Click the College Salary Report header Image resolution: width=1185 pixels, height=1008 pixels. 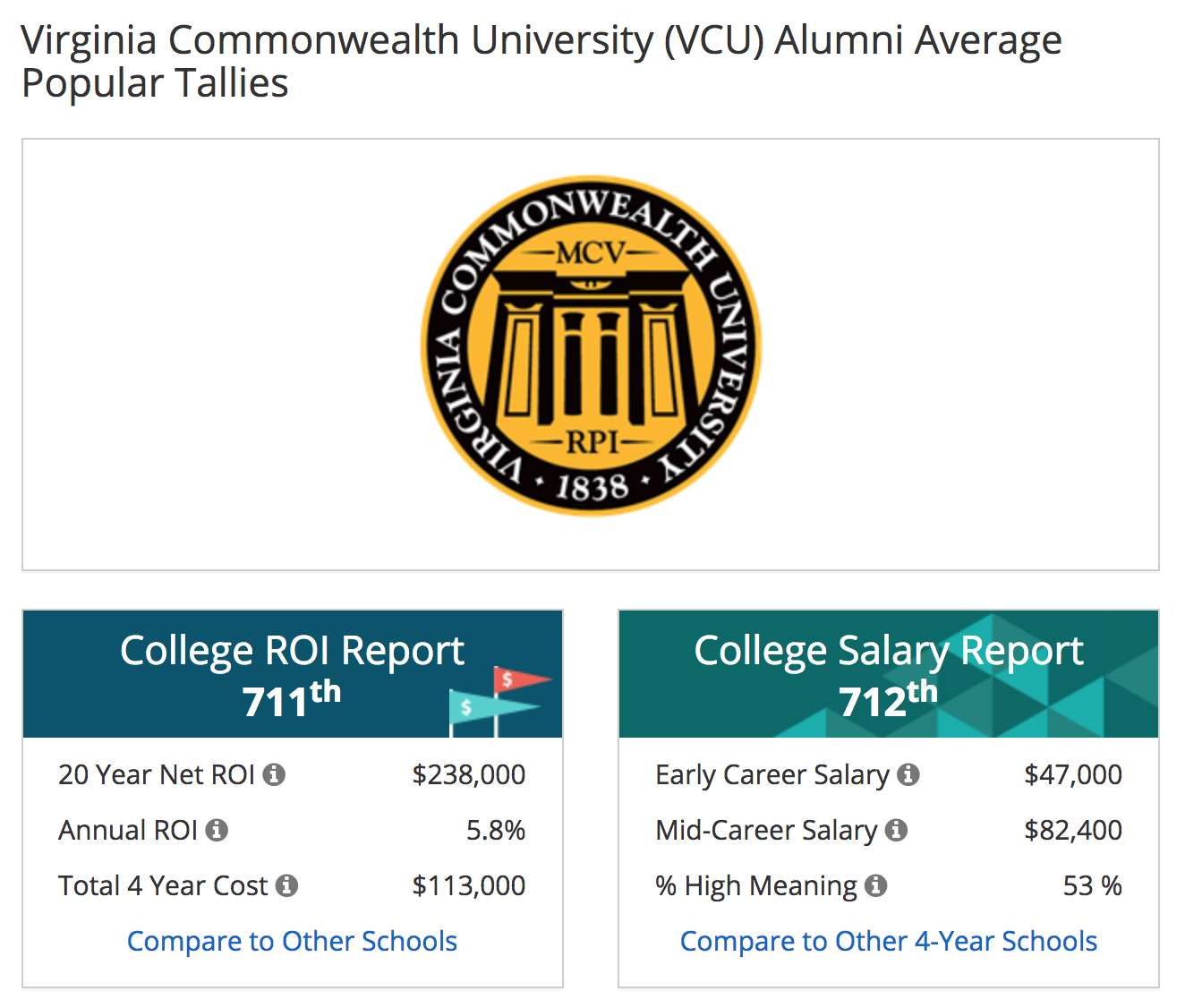[888, 651]
